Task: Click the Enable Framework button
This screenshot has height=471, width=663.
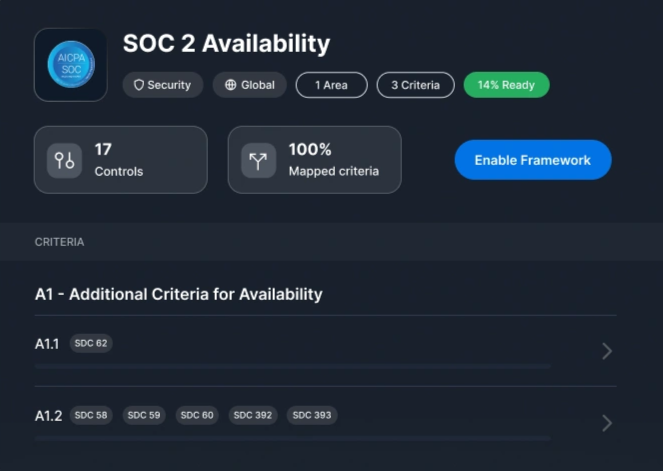Action: tap(533, 160)
